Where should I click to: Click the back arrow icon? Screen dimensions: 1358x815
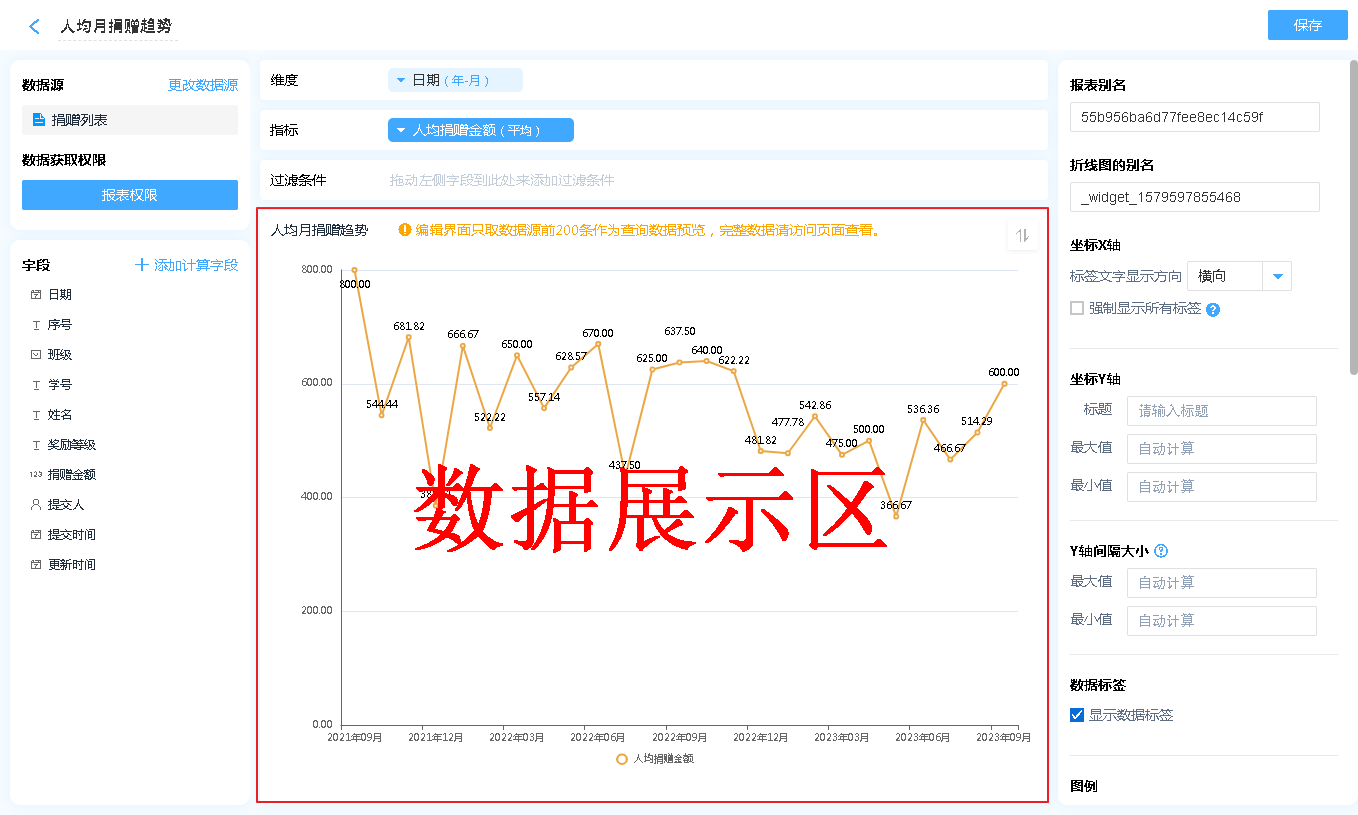click(x=35, y=27)
